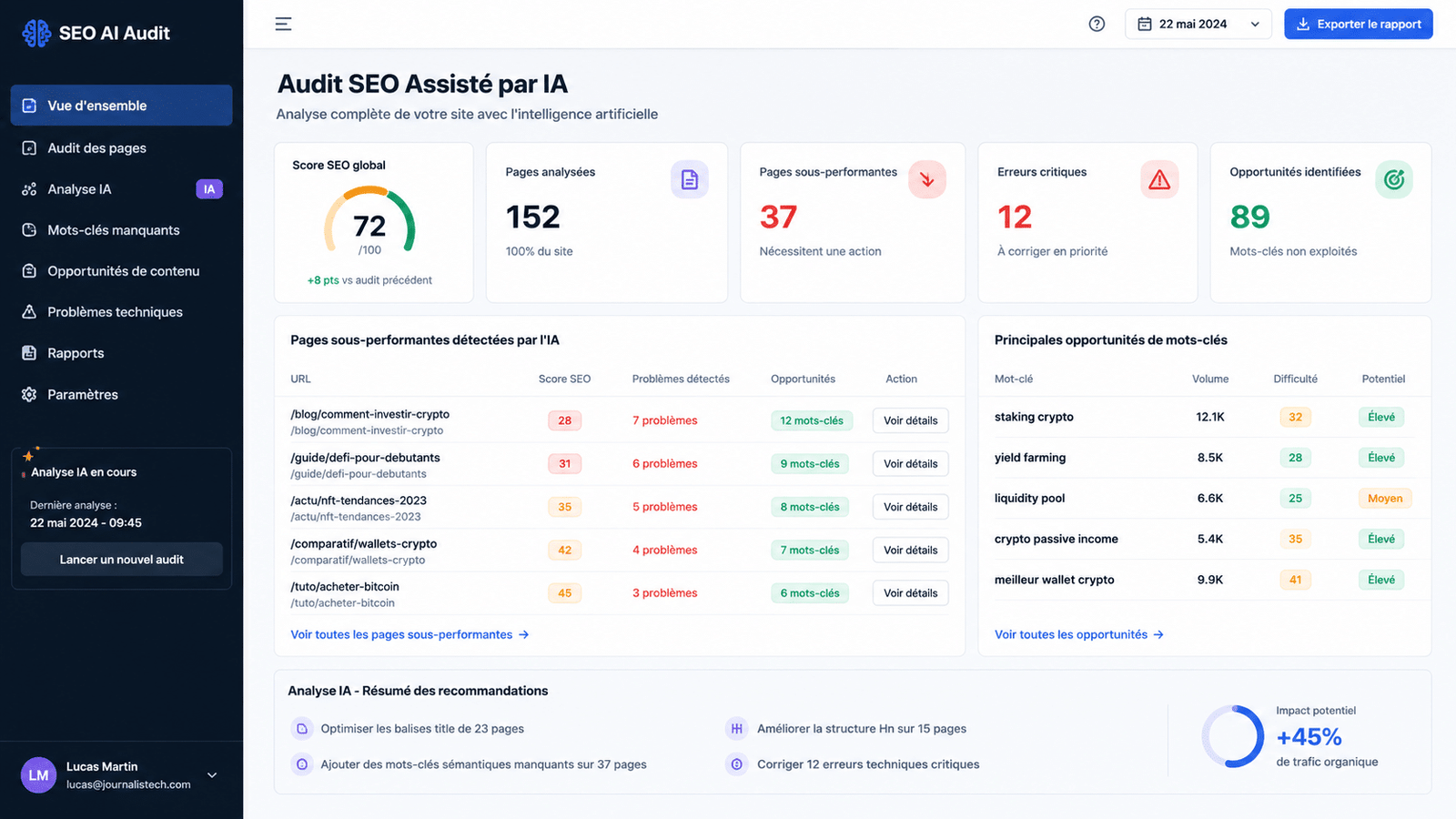Viewport: 1456px width, 819px height.
Task: Click meilleur wallet crypto keyword
Action: click(1055, 580)
